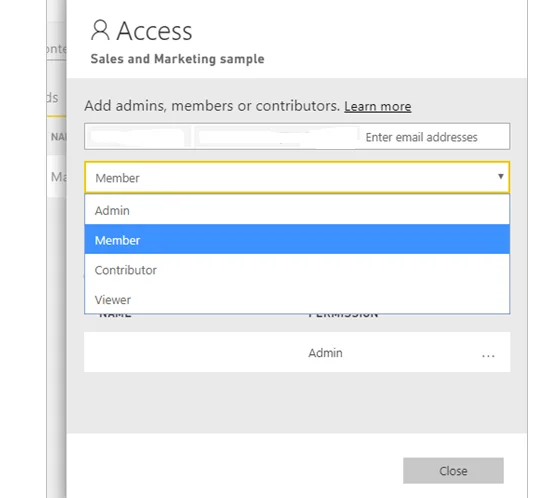Click the partially hidden PERMISSION column header

click(343, 315)
